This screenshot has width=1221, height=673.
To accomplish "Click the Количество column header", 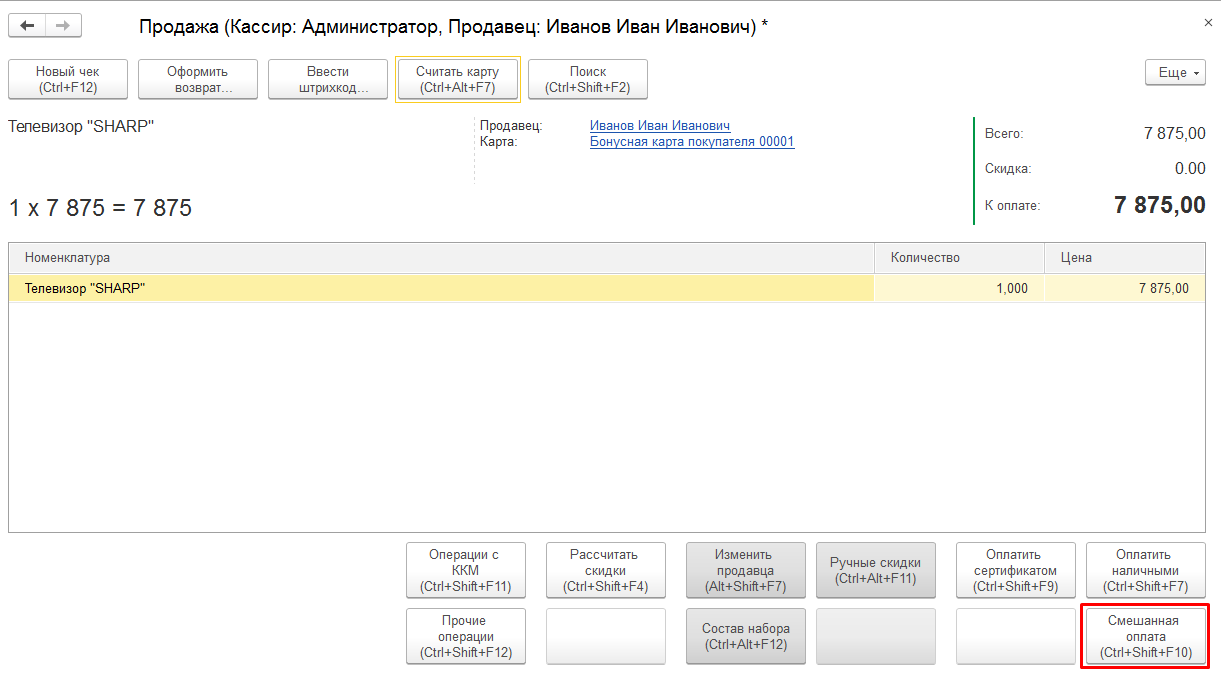I will click(960, 258).
